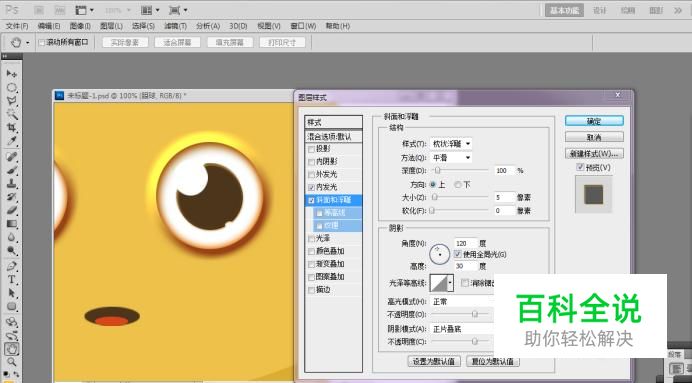Toggle the 预览 preview checkbox
Image resolution: width=692 pixels, height=383 pixels.
580,167
